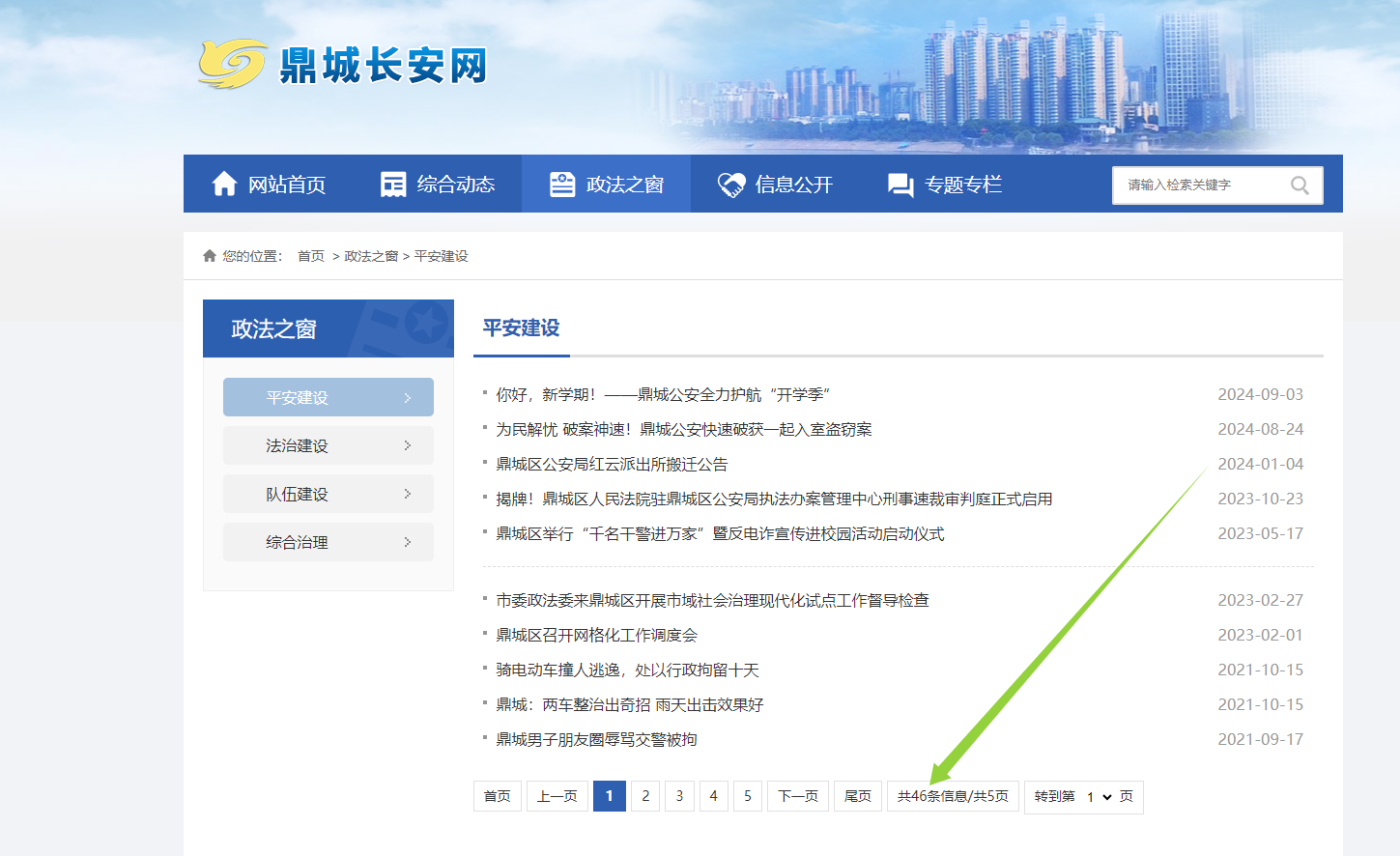The image size is (1400, 856).
Task: Open the 信息公开 navigation menu text
Action: click(793, 185)
